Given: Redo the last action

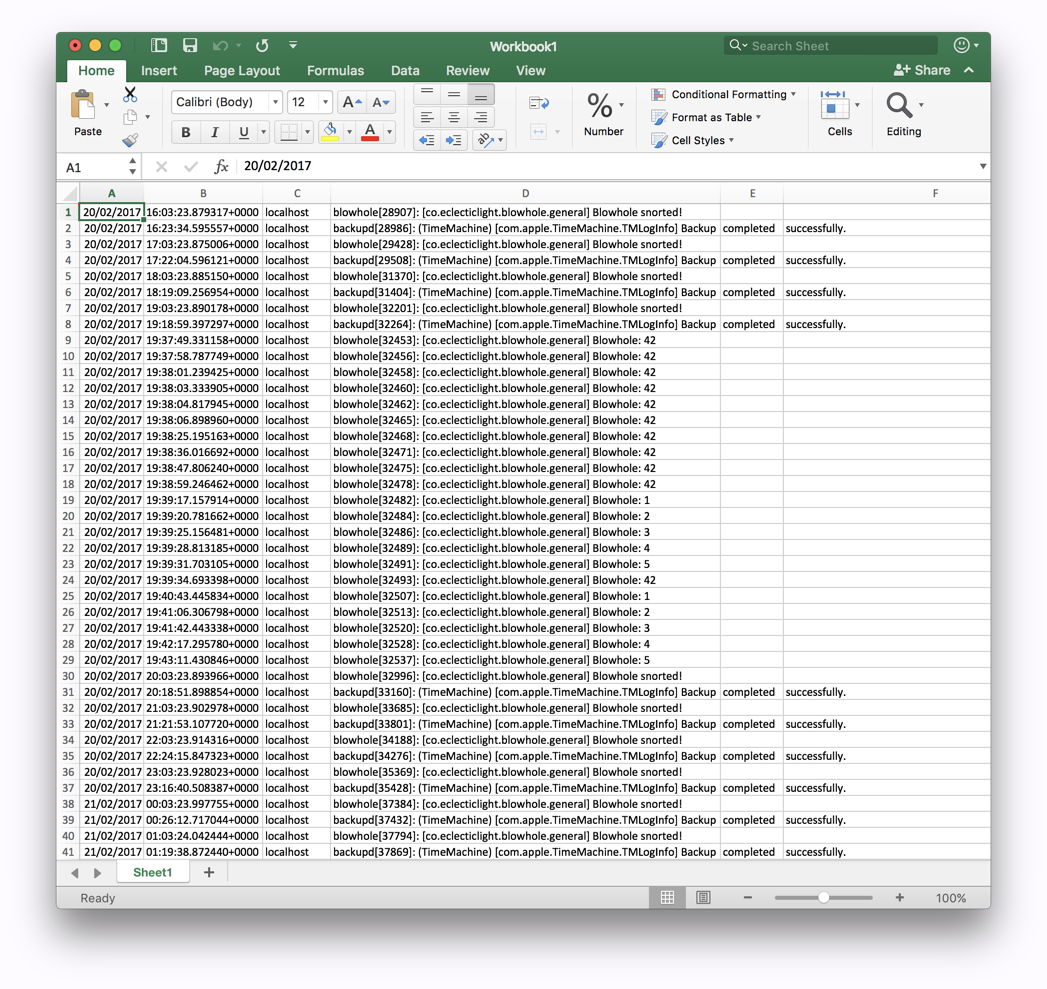Looking at the screenshot, I should click(262, 45).
